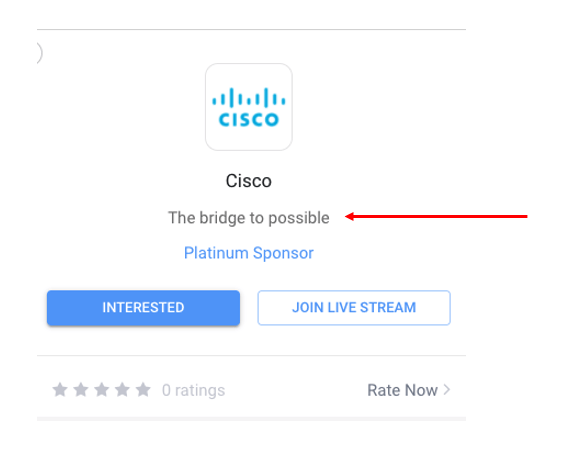Click the tagline 'The bridge to possible'

pyautogui.click(x=249, y=218)
